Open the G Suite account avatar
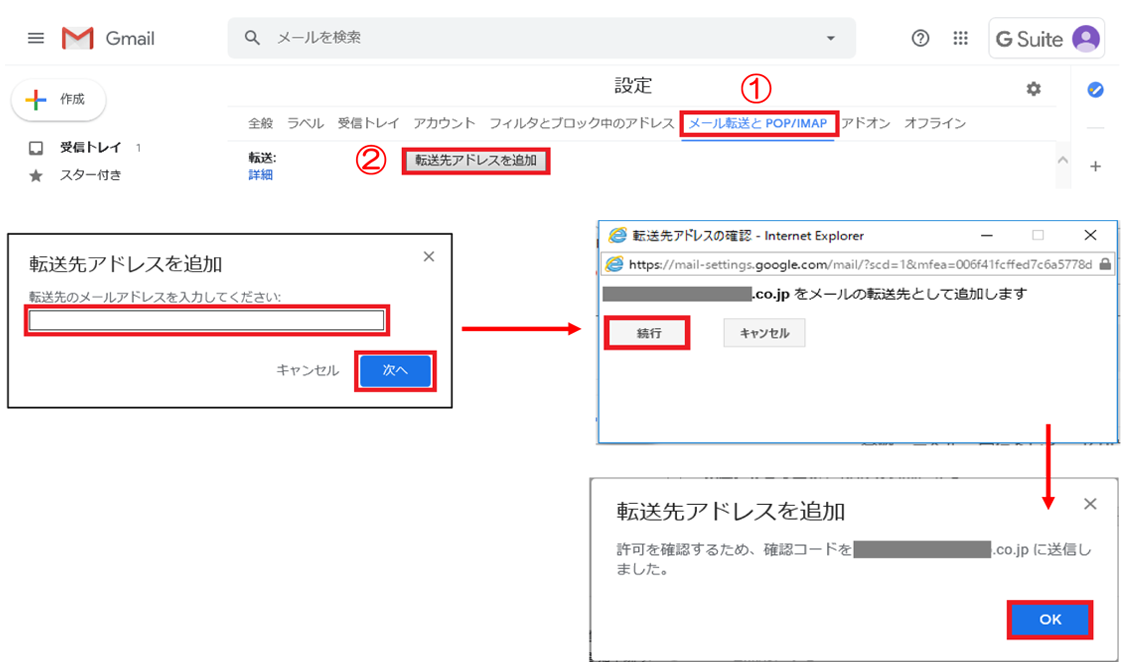 [x=1085, y=39]
